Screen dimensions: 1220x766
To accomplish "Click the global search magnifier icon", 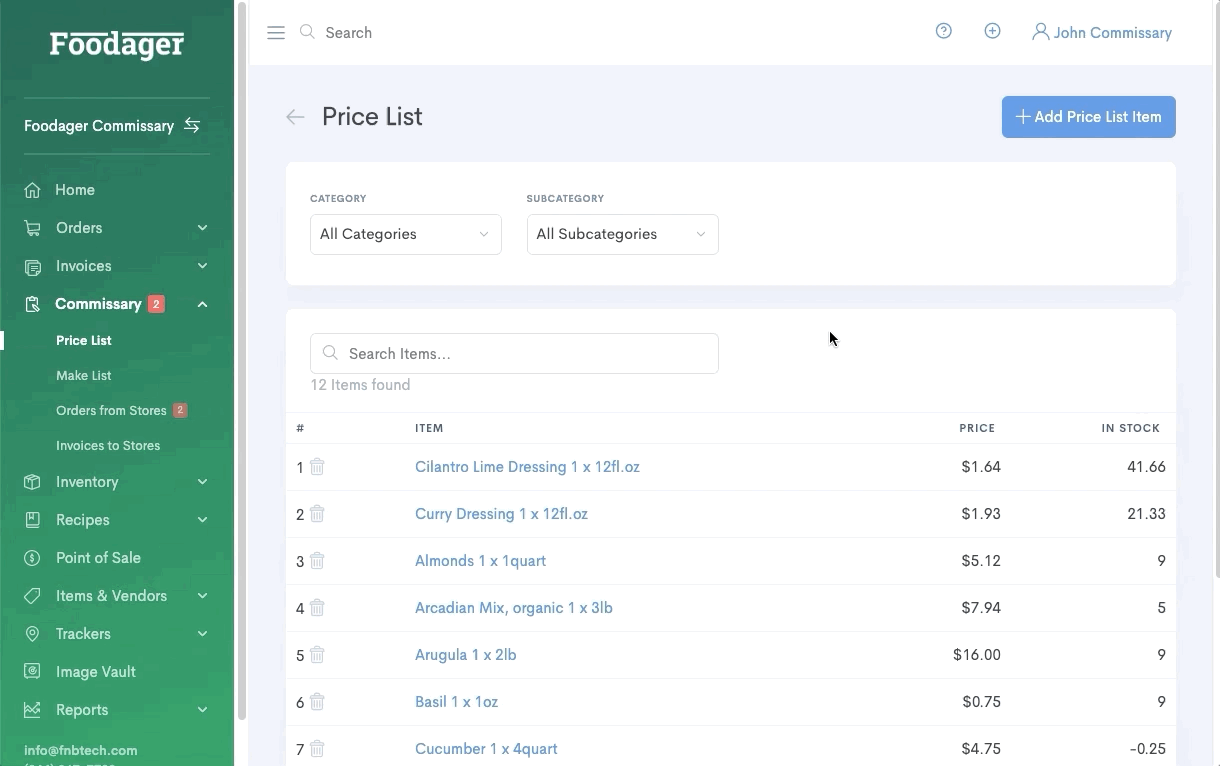I will point(308,32).
